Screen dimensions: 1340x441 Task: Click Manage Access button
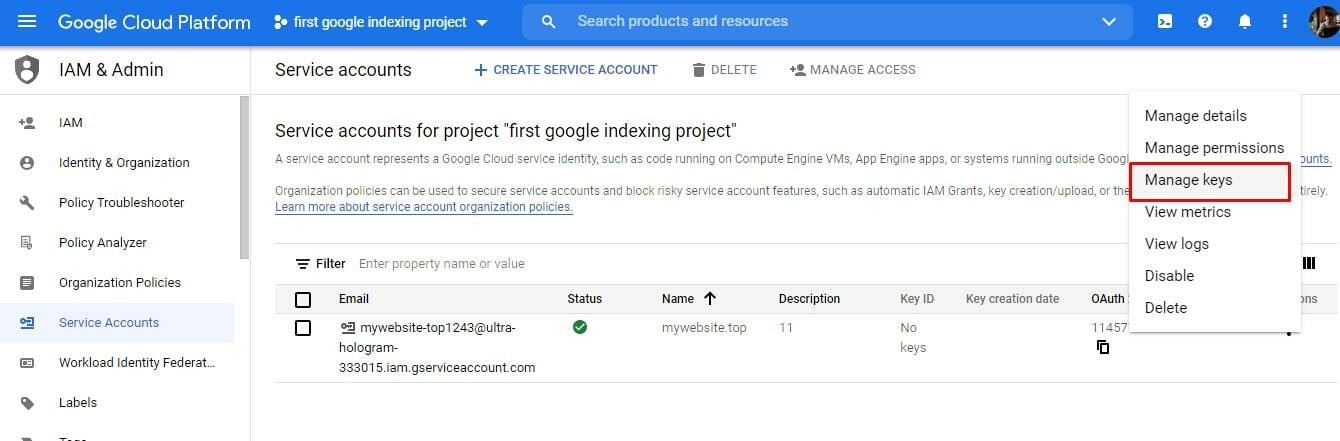click(x=852, y=70)
